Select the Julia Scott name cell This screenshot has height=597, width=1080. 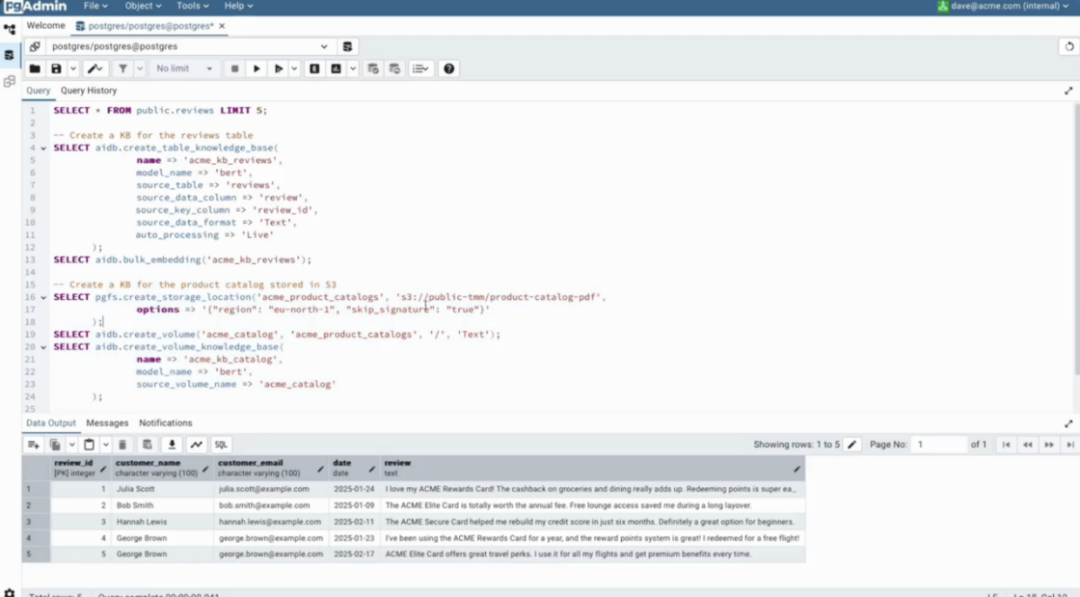pos(162,489)
